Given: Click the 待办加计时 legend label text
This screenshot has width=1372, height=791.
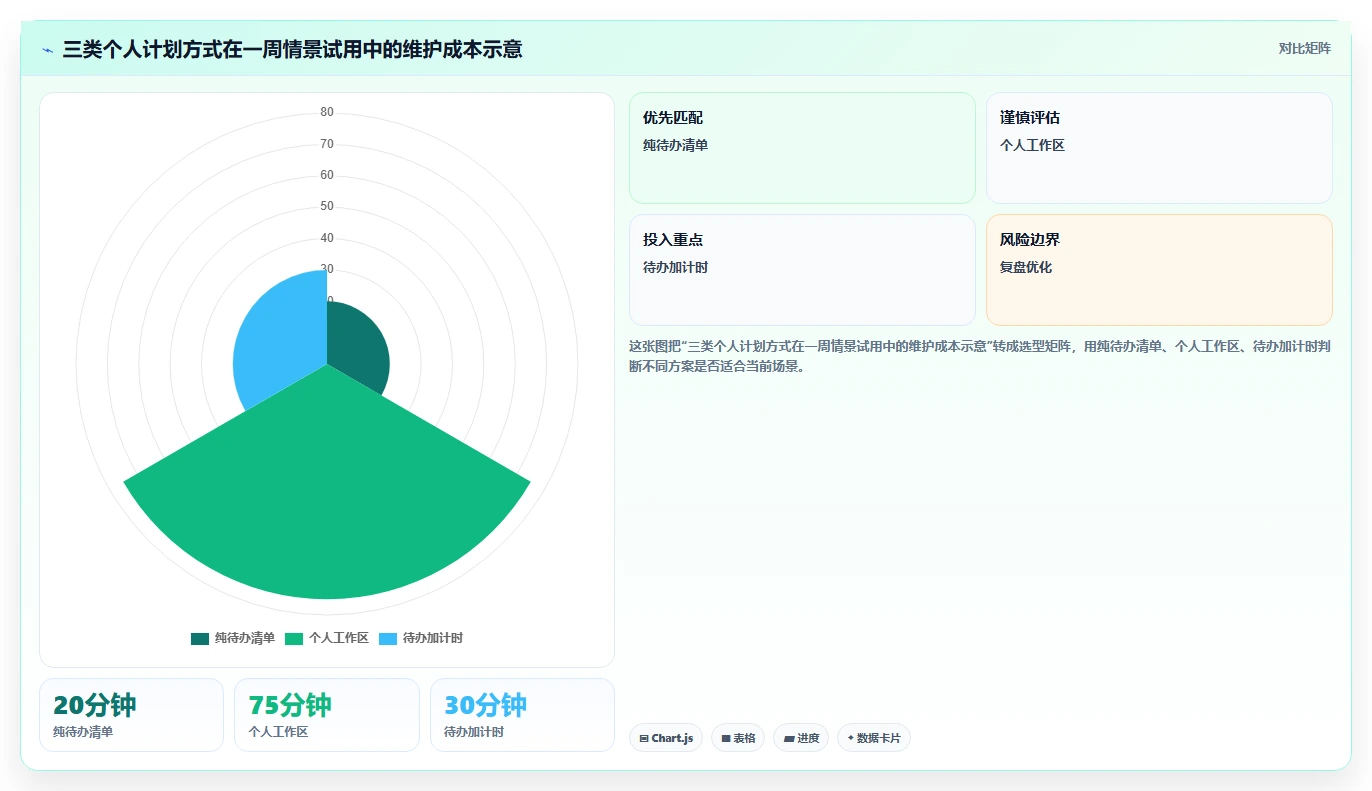Looking at the screenshot, I should [x=433, y=638].
